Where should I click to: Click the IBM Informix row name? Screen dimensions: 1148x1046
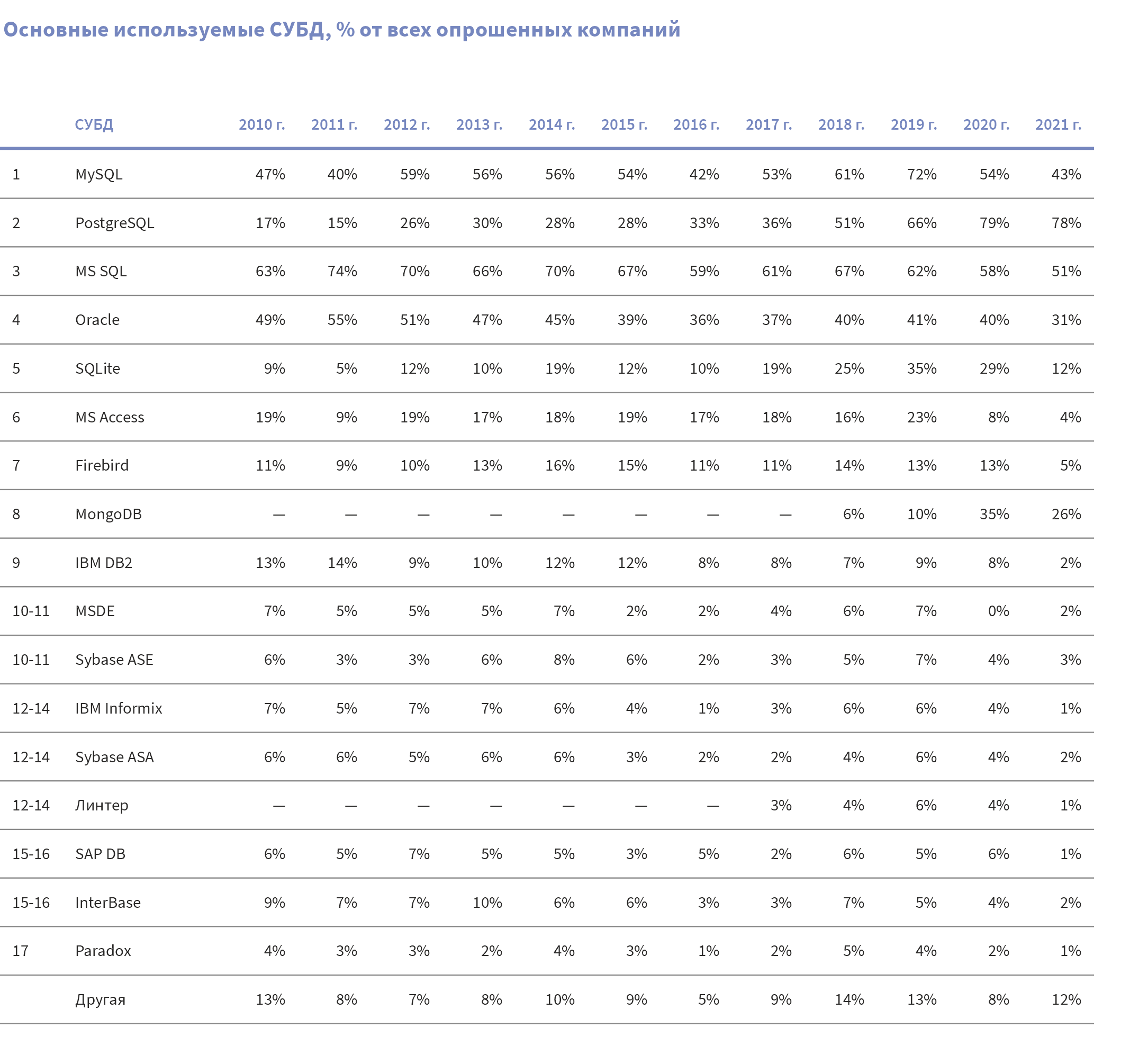119,708
